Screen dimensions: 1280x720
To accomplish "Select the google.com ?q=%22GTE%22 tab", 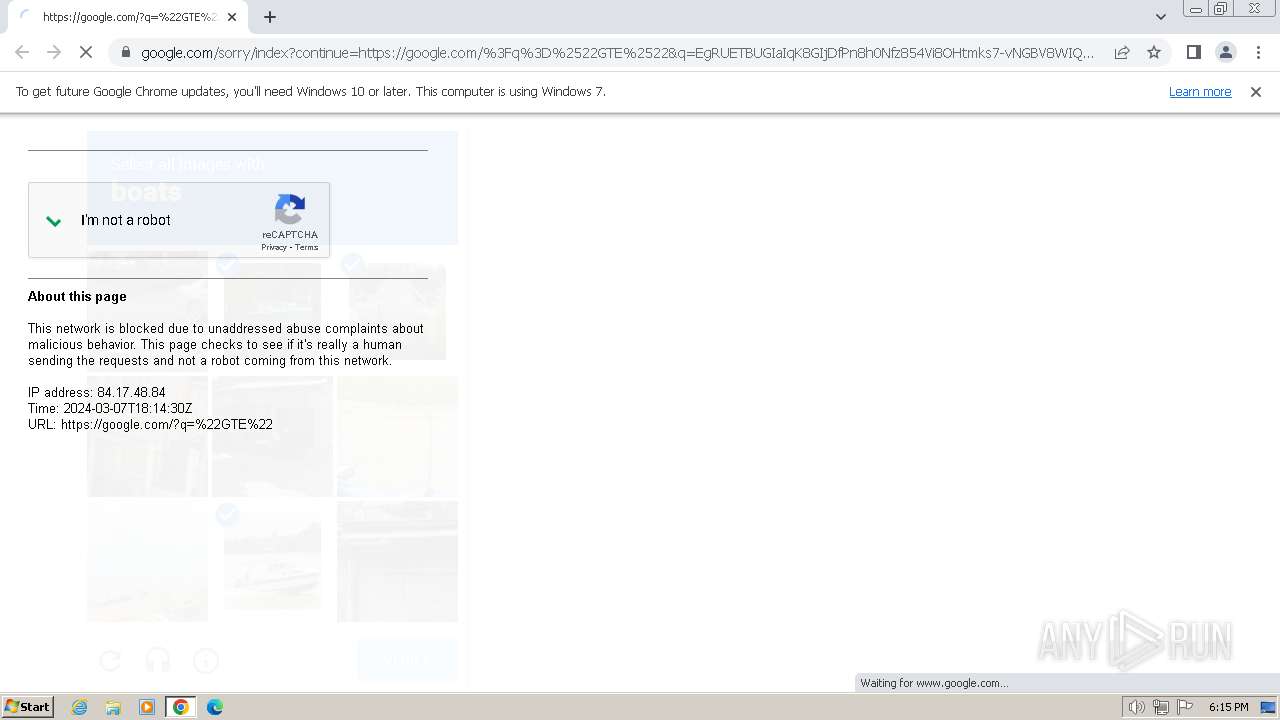I will coord(127,17).
